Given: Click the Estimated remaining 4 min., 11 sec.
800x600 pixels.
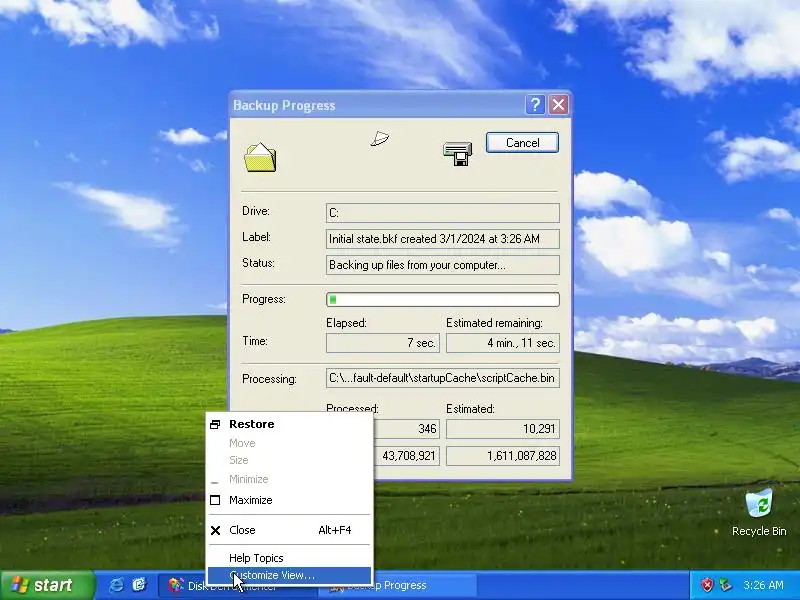Looking at the screenshot, I should [x=503, y=343].
